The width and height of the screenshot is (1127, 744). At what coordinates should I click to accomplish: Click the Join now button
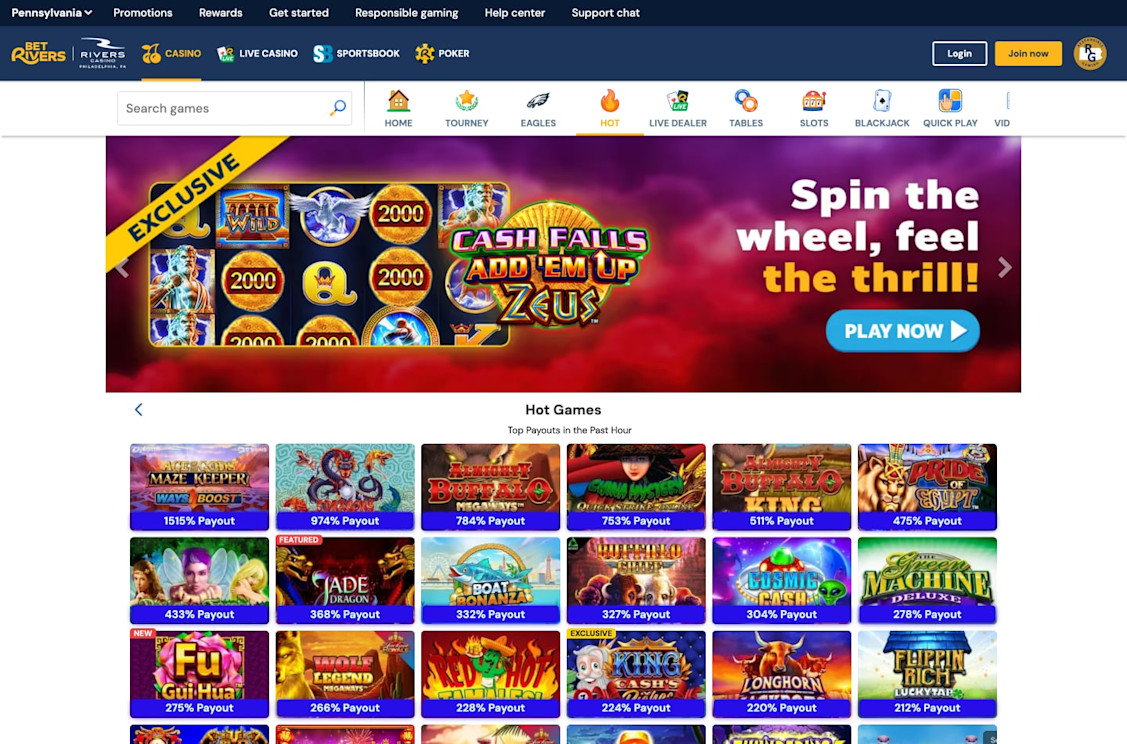click(1028, 53)
